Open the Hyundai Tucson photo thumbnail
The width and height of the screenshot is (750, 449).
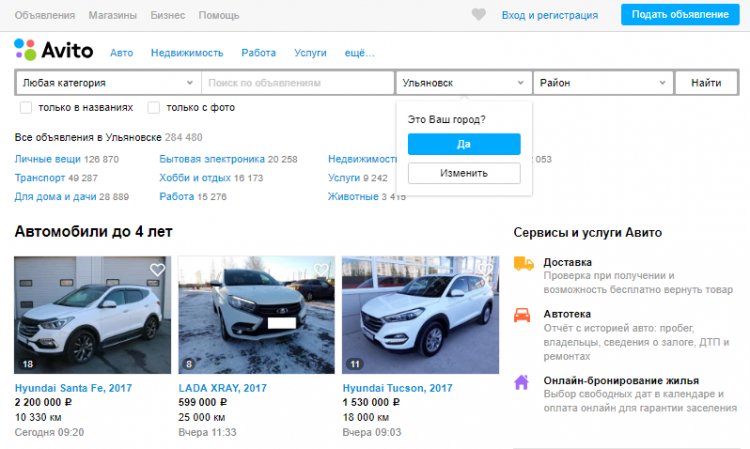pos(420,315)
